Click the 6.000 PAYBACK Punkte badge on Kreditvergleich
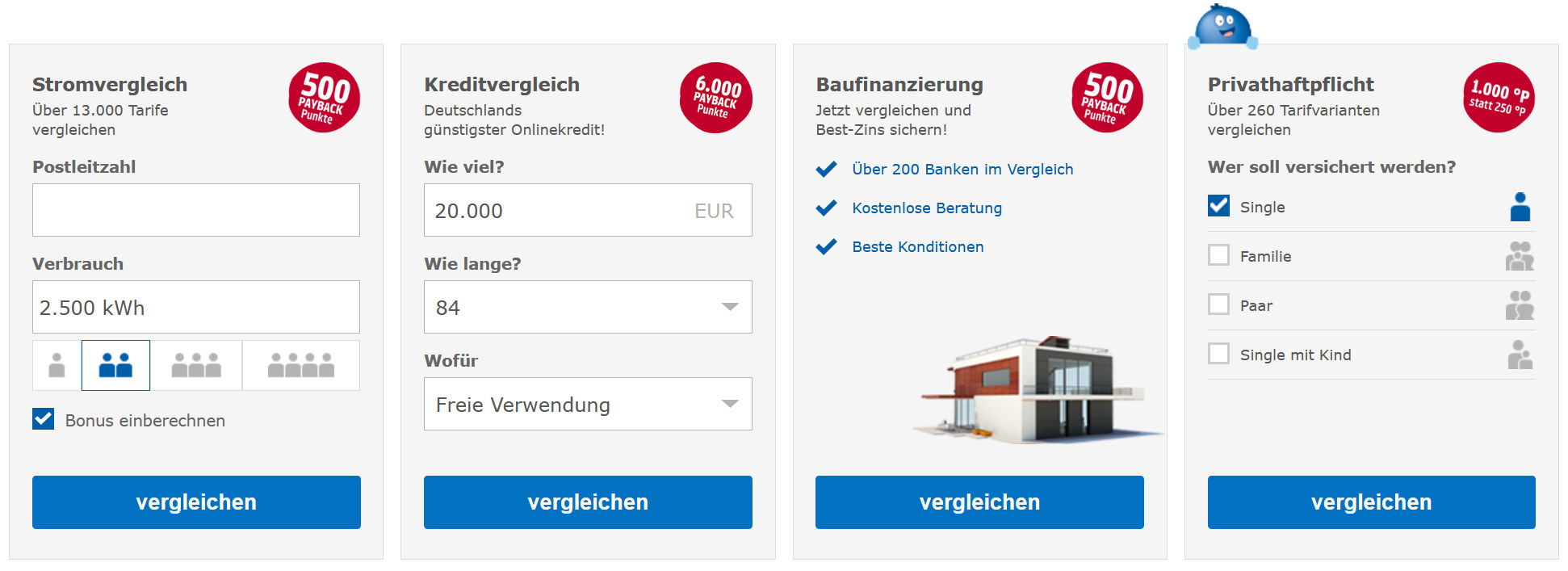This screenshot has height=571, width=1568. click(715, 97)
